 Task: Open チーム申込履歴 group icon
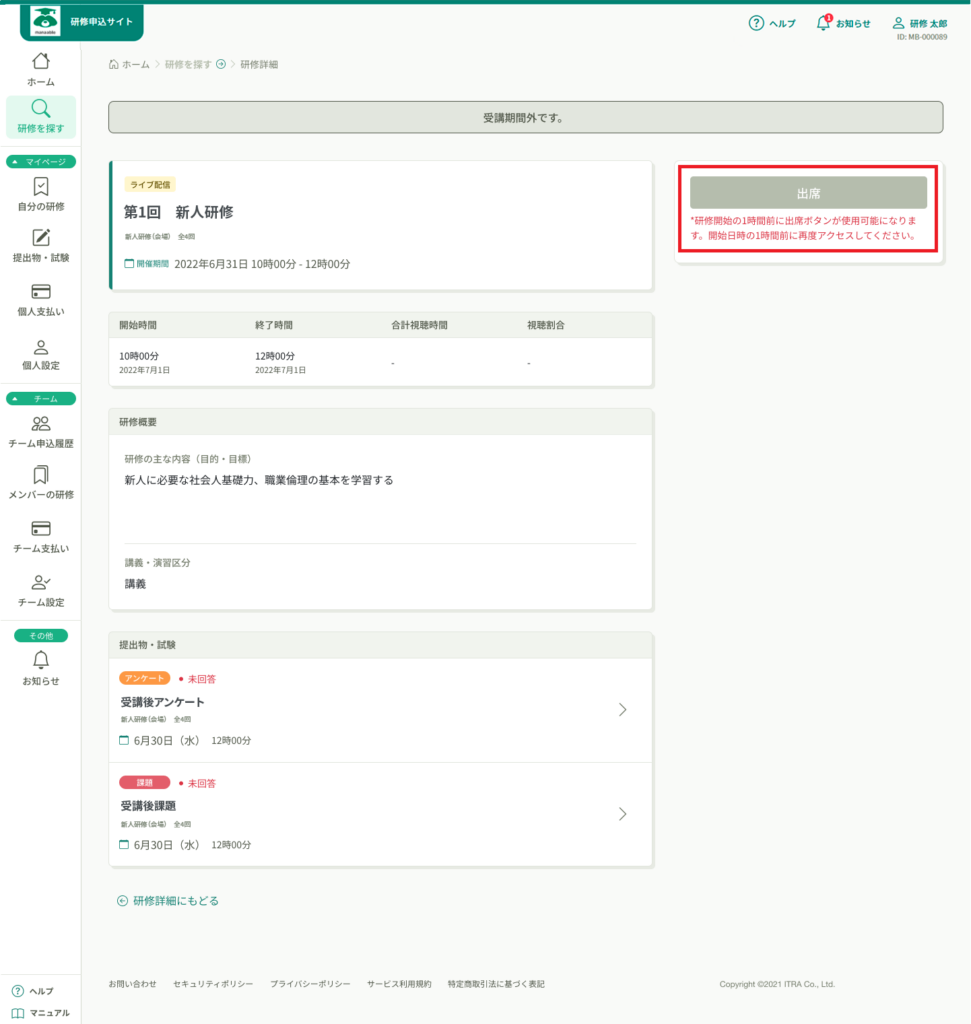(x=41, y=423)
